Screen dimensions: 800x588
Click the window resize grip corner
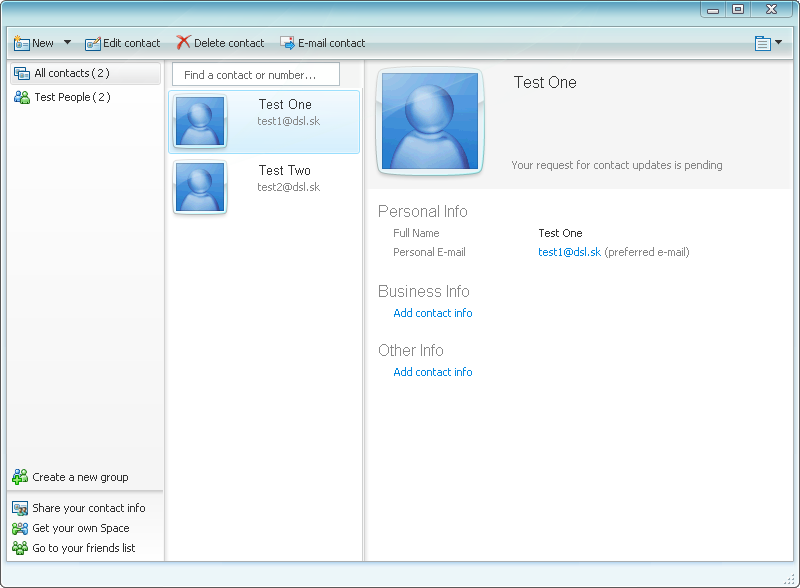click(790, 579)
